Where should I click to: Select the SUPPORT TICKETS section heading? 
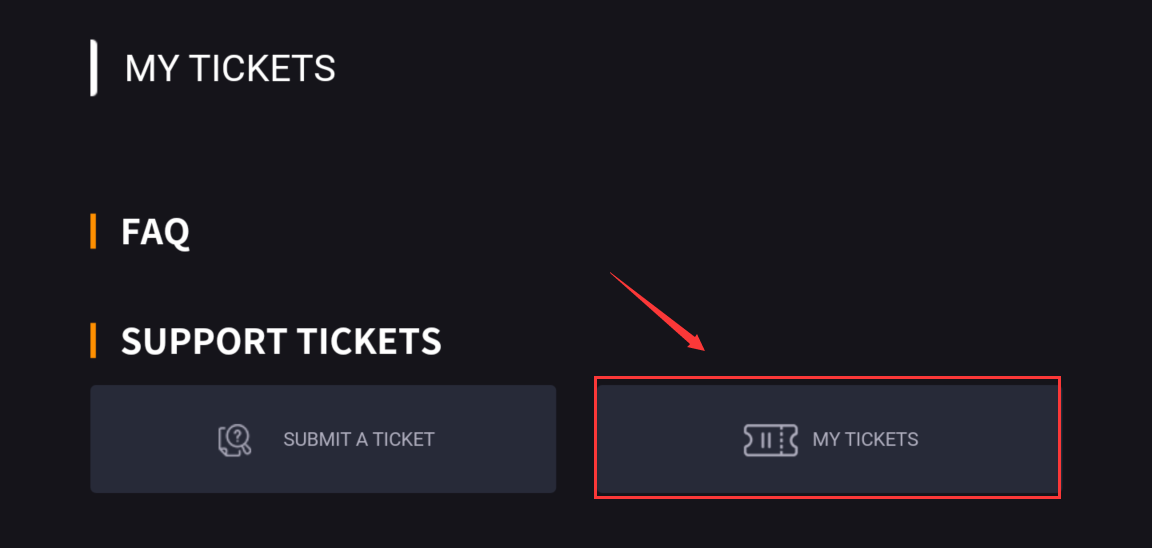pos(281,341)
